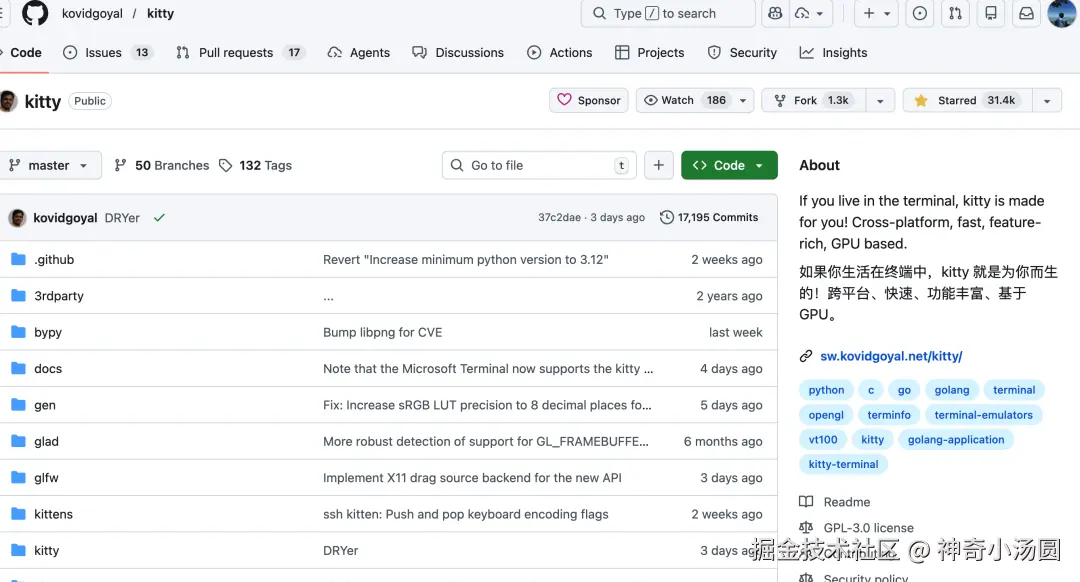The image size is (1080, 582).
Task: Expand the green Code dropdown
Action: click(x=729, y=165)
